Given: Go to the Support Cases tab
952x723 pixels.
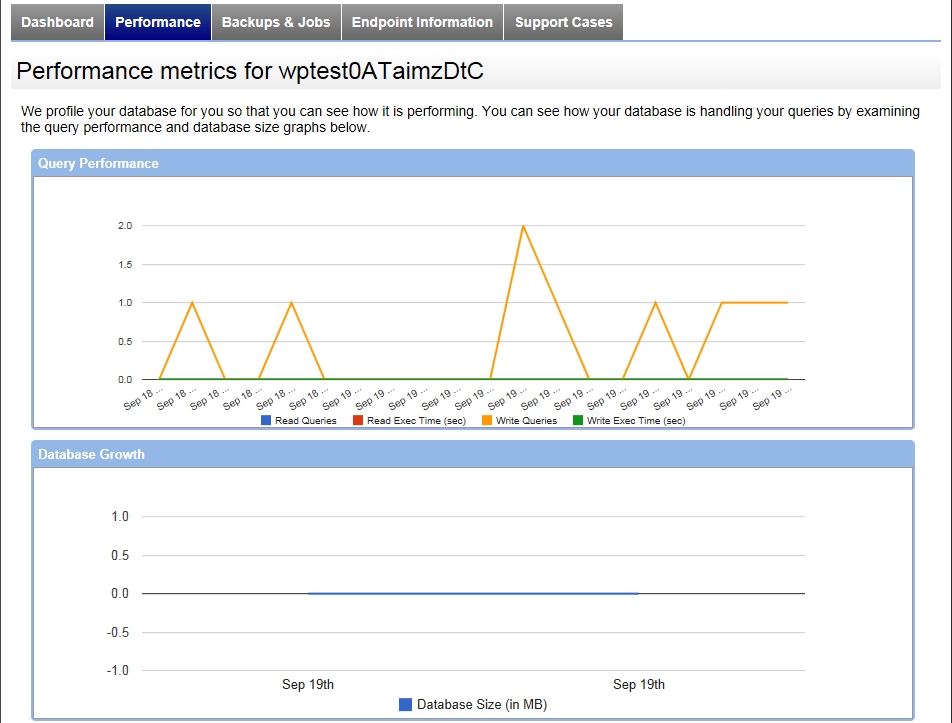Looking at the screenshot, I should pos(563,22).
